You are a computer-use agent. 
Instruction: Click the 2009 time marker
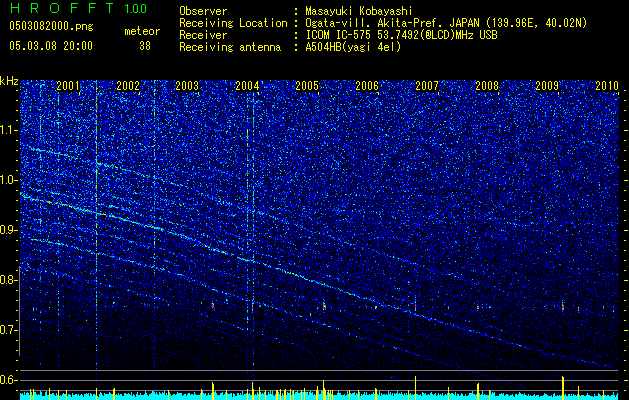pos(547,85)
